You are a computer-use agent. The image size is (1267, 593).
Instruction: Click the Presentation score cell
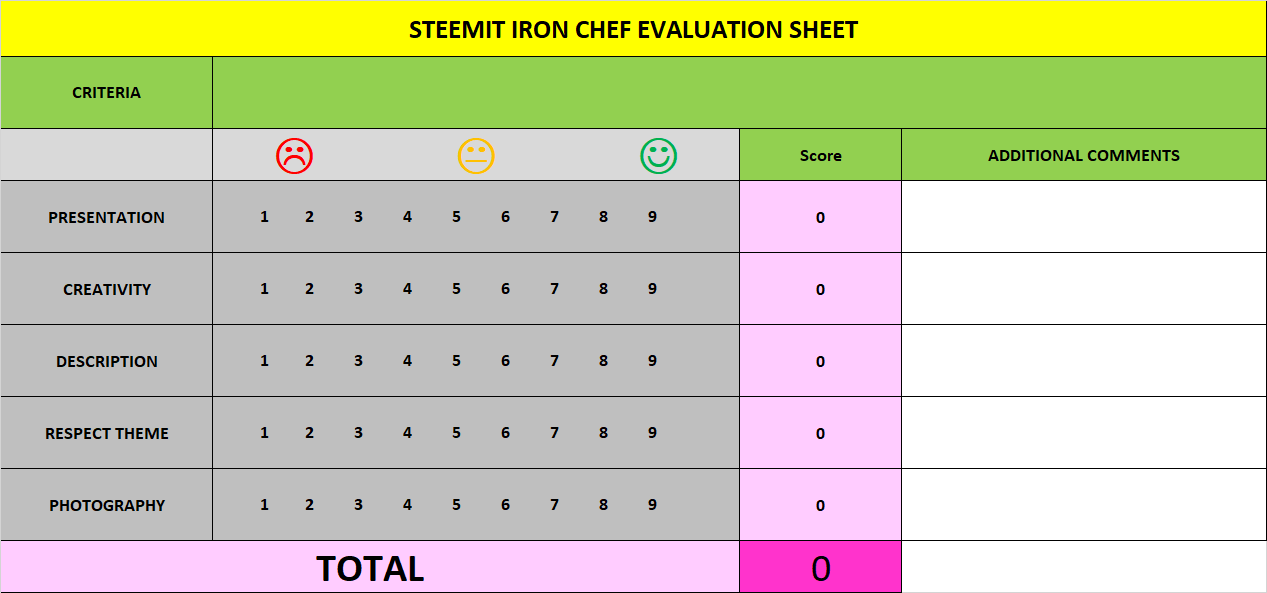820,217
